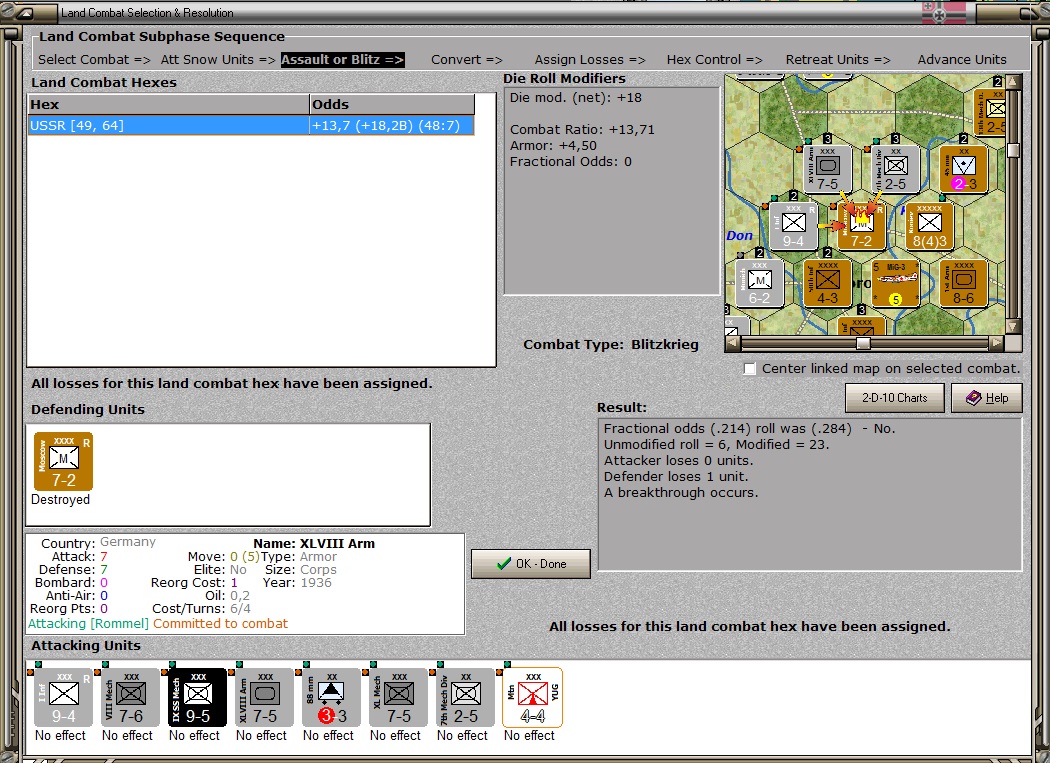1050x763 pixels.
Task: Click the map horizontal scrollbar left arrow
Action: click(x=733, y=343)
